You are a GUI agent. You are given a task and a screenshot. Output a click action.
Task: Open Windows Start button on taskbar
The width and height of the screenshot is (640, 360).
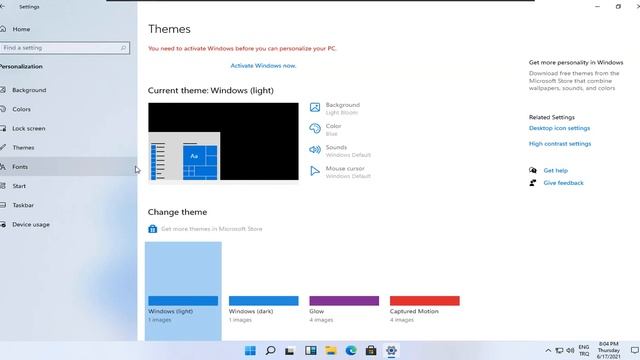[x=250, y=350]
